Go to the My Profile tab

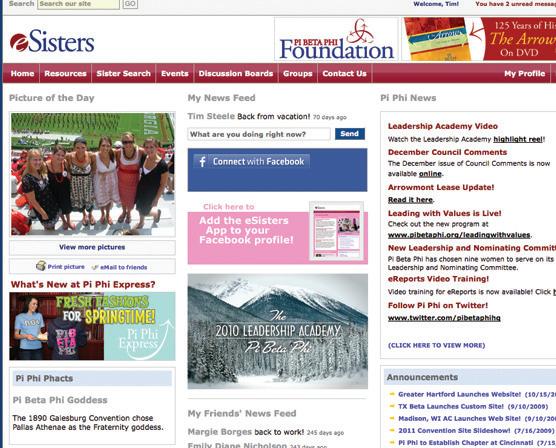click(x=524, y=73)
